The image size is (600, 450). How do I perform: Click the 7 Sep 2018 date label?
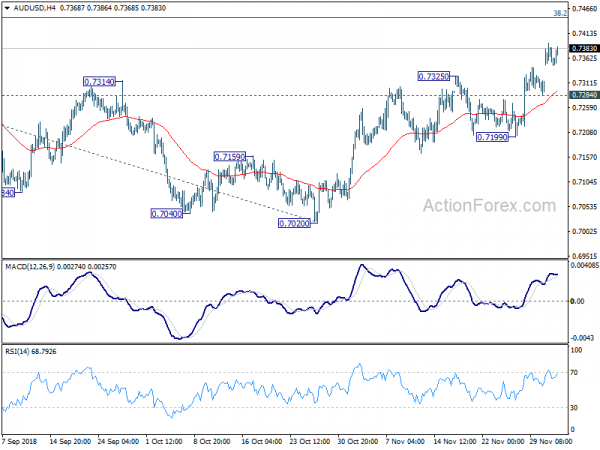tap(20, 441)
